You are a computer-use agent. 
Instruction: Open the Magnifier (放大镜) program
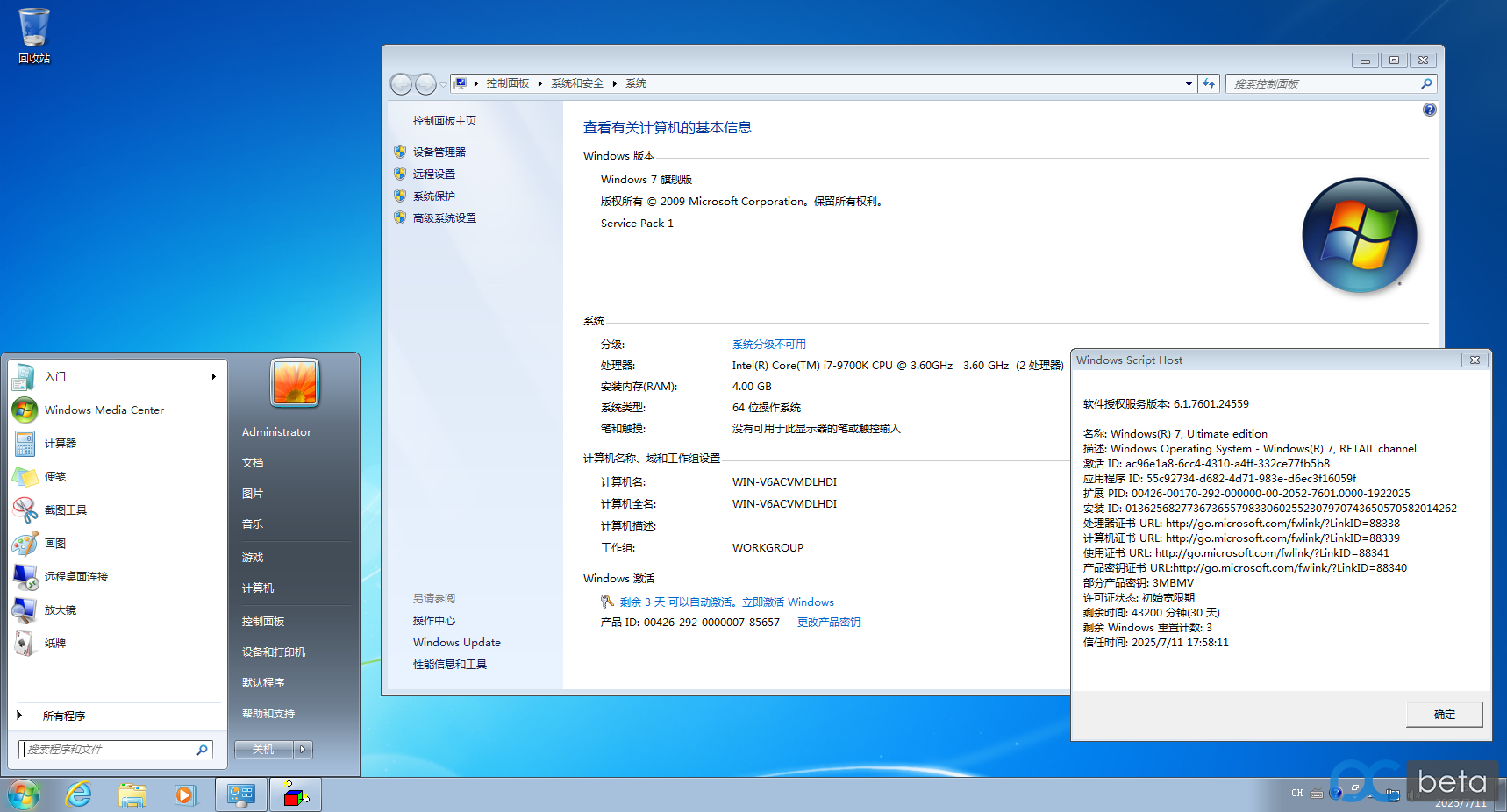[60, 610]
